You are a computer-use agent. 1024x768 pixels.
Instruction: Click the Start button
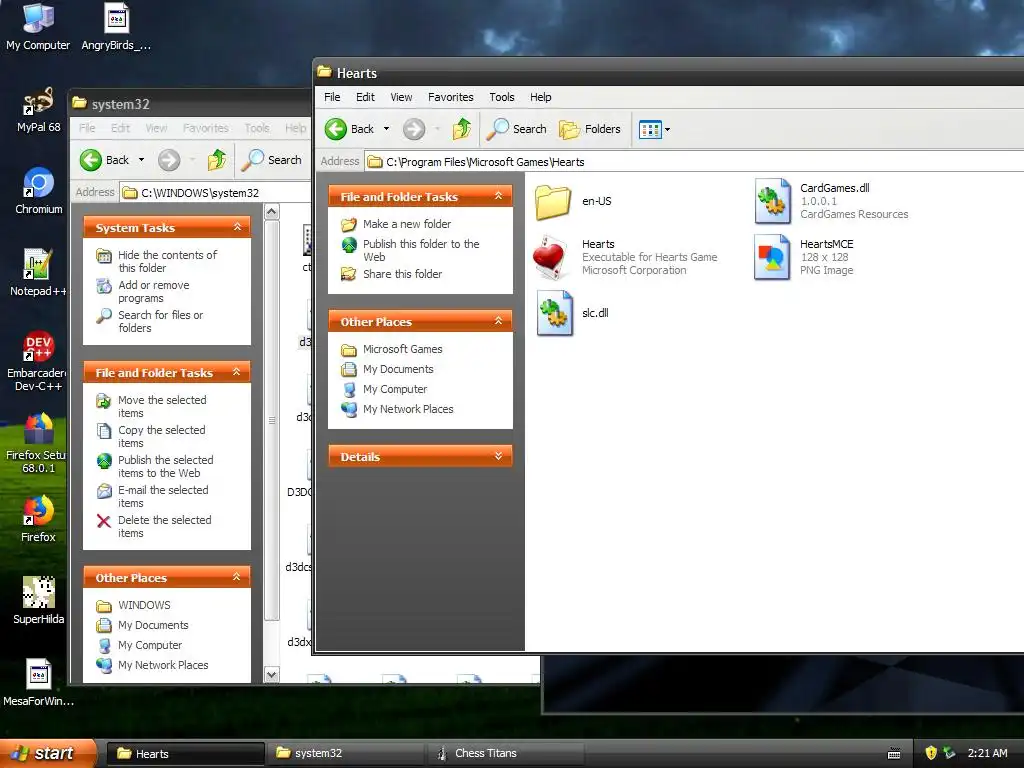(47, 753)
